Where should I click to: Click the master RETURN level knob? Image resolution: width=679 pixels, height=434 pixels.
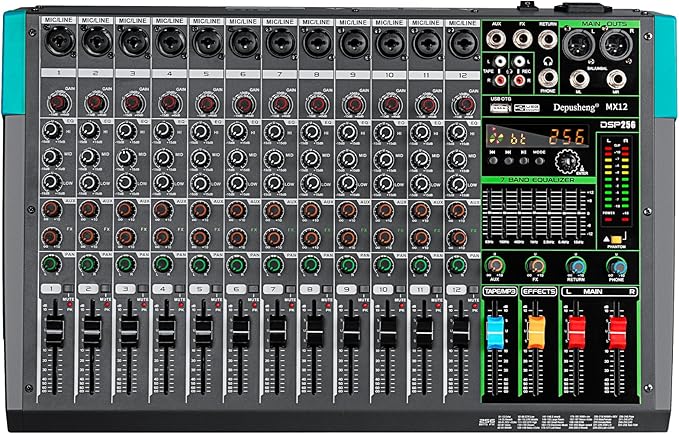pyautogui.click(x=576, y=265)
